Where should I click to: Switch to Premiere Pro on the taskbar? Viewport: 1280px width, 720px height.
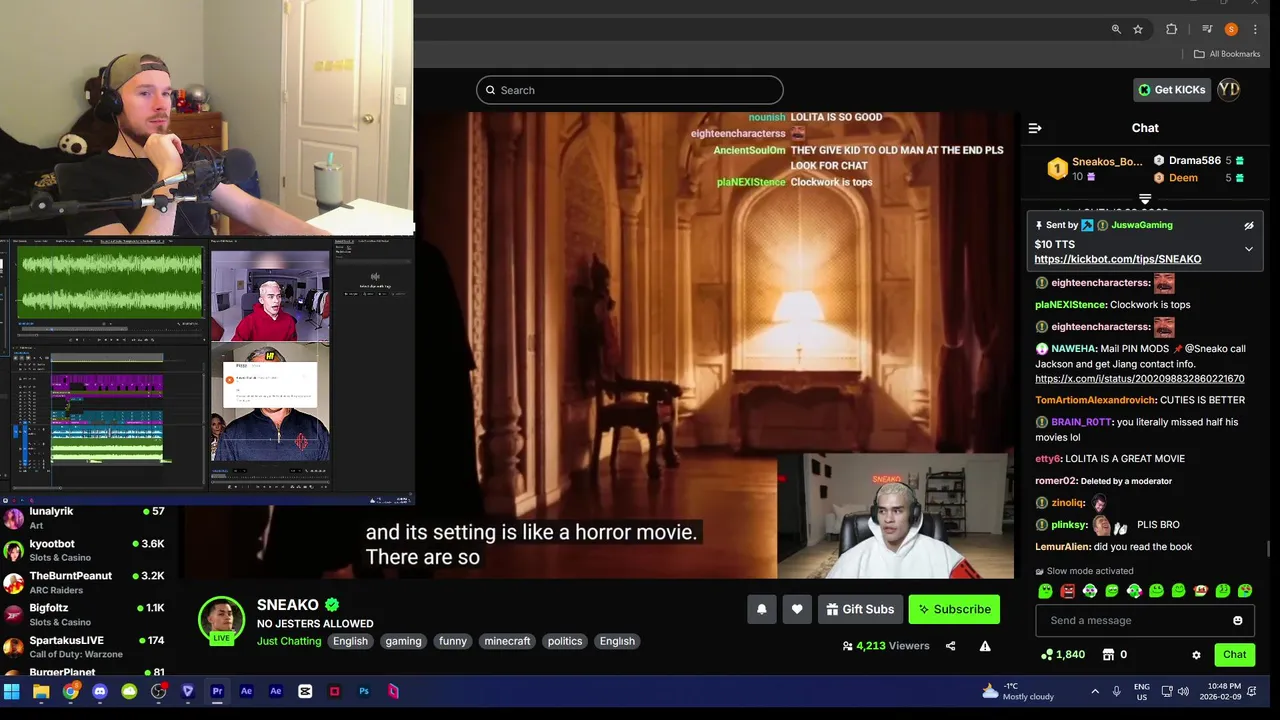pyautogui.click(x=217, y=691)
